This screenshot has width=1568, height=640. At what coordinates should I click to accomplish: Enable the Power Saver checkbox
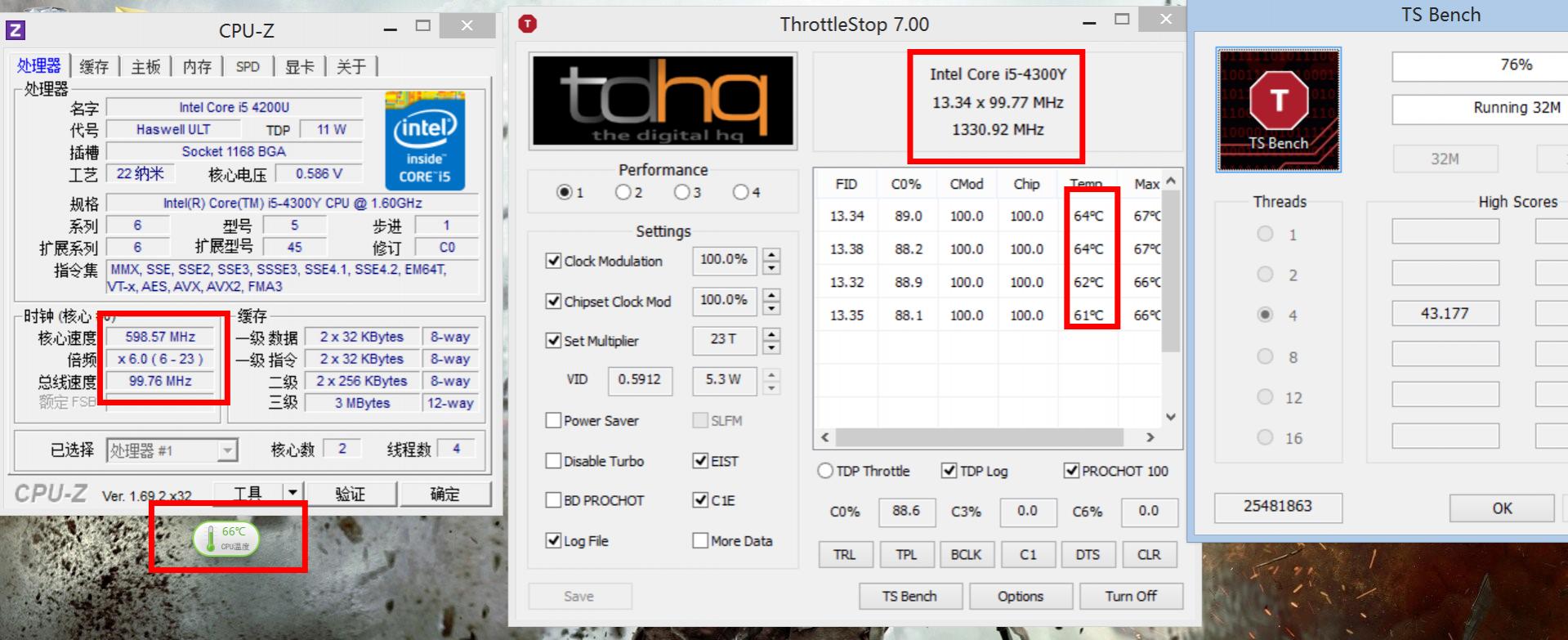(x=553, y=421)
